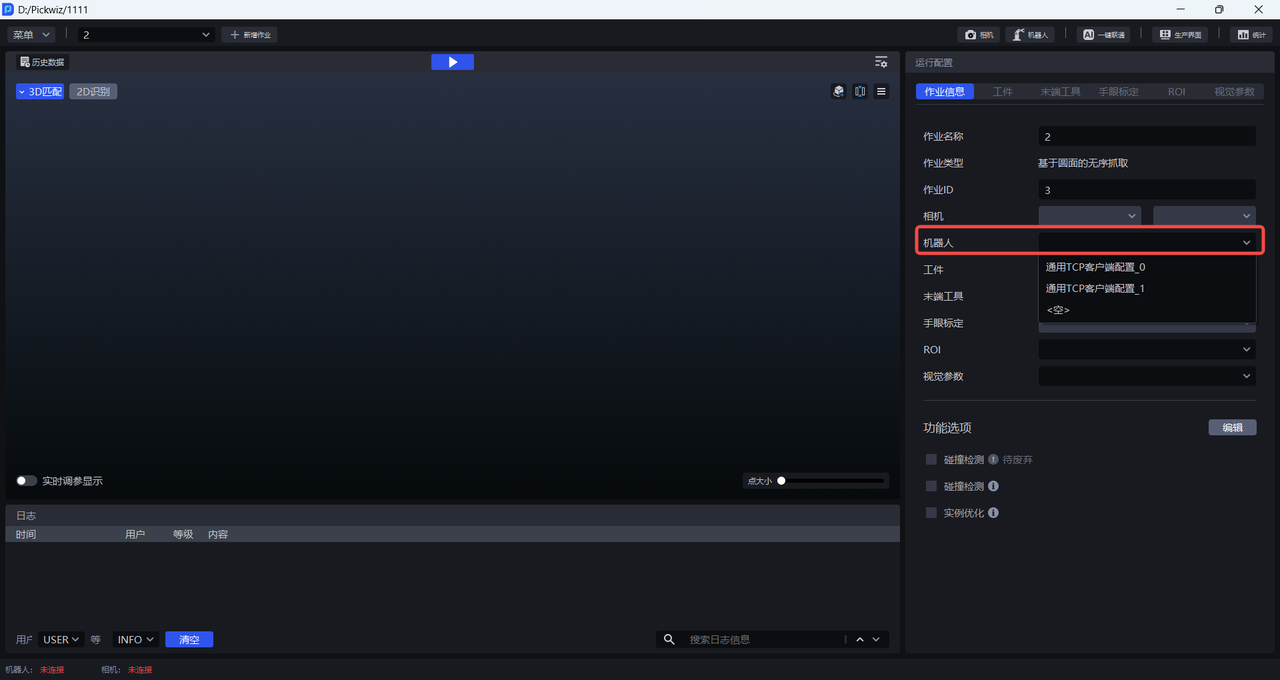Click the blue play run button
The width and height of the screenshot is (1280, 680).
pos(452,62)
